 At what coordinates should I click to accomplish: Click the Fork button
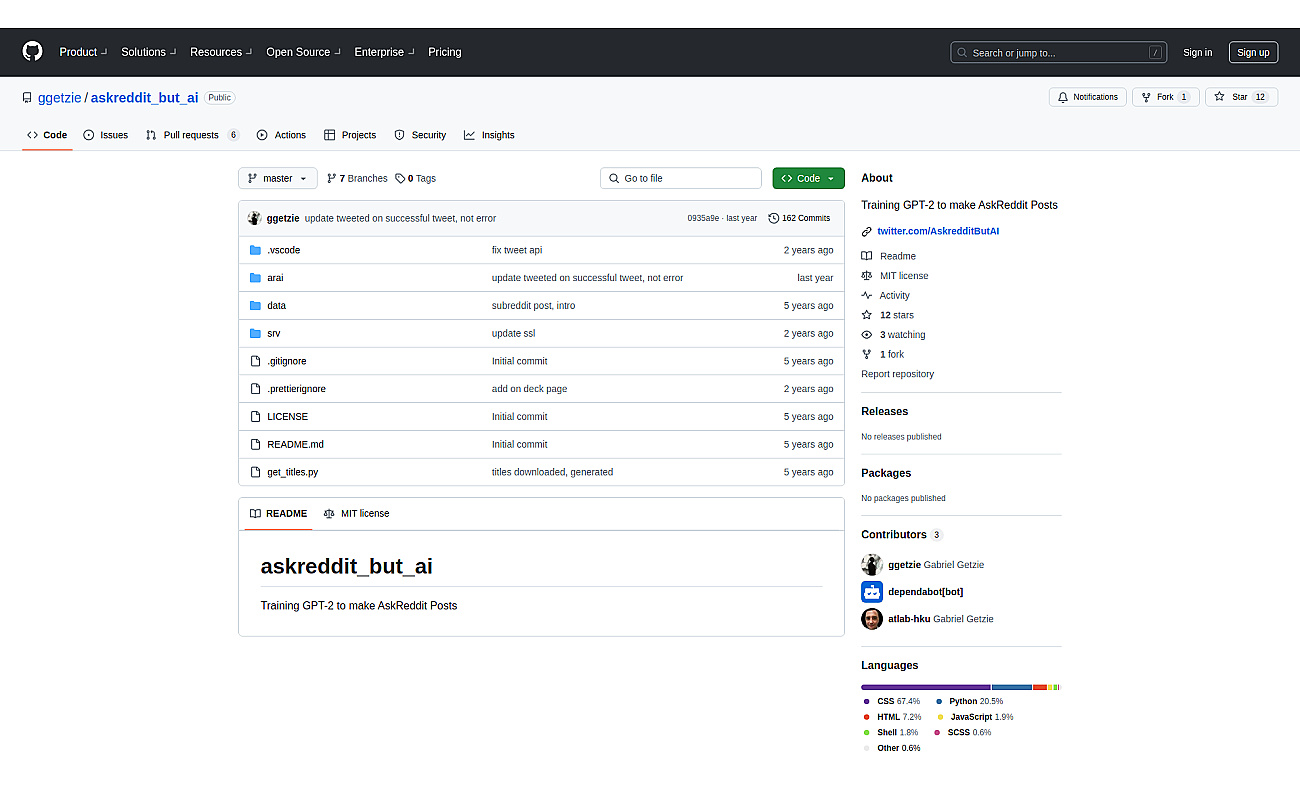1165,97
